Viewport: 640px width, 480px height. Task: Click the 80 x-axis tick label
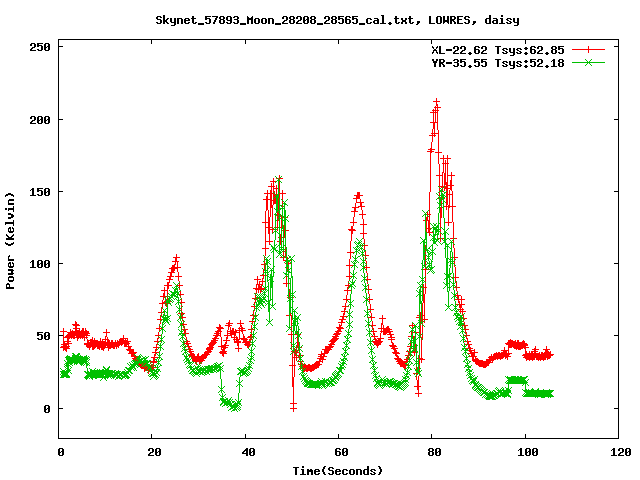(435, 452)
